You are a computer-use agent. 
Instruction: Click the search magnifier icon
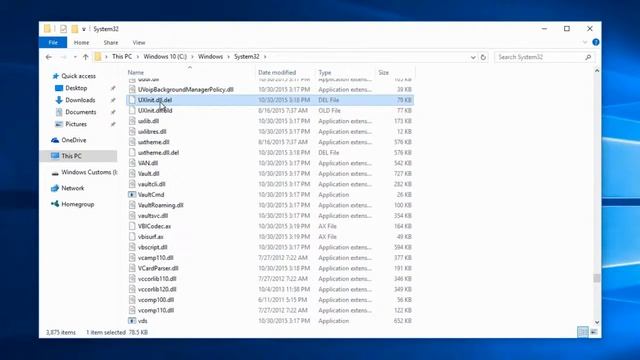(588, 57)
